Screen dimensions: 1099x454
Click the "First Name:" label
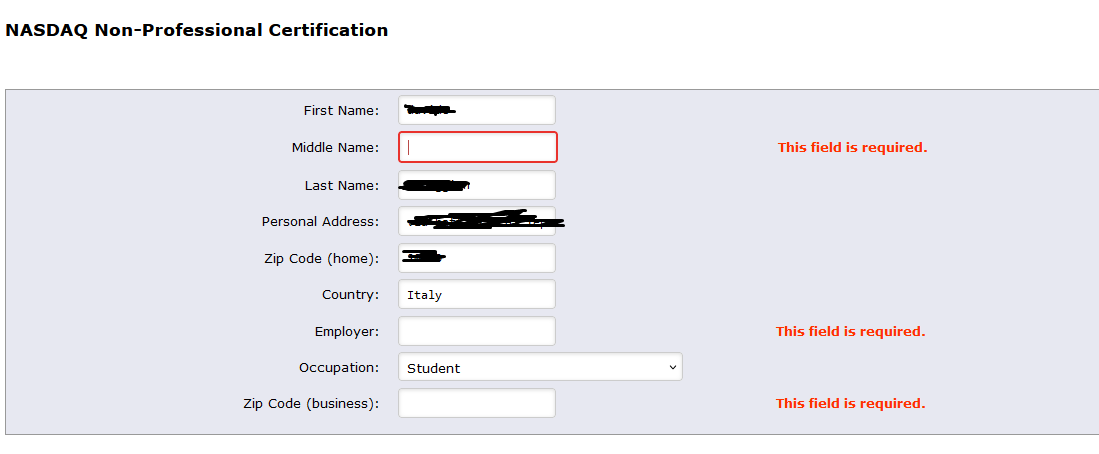pos(341,110)
